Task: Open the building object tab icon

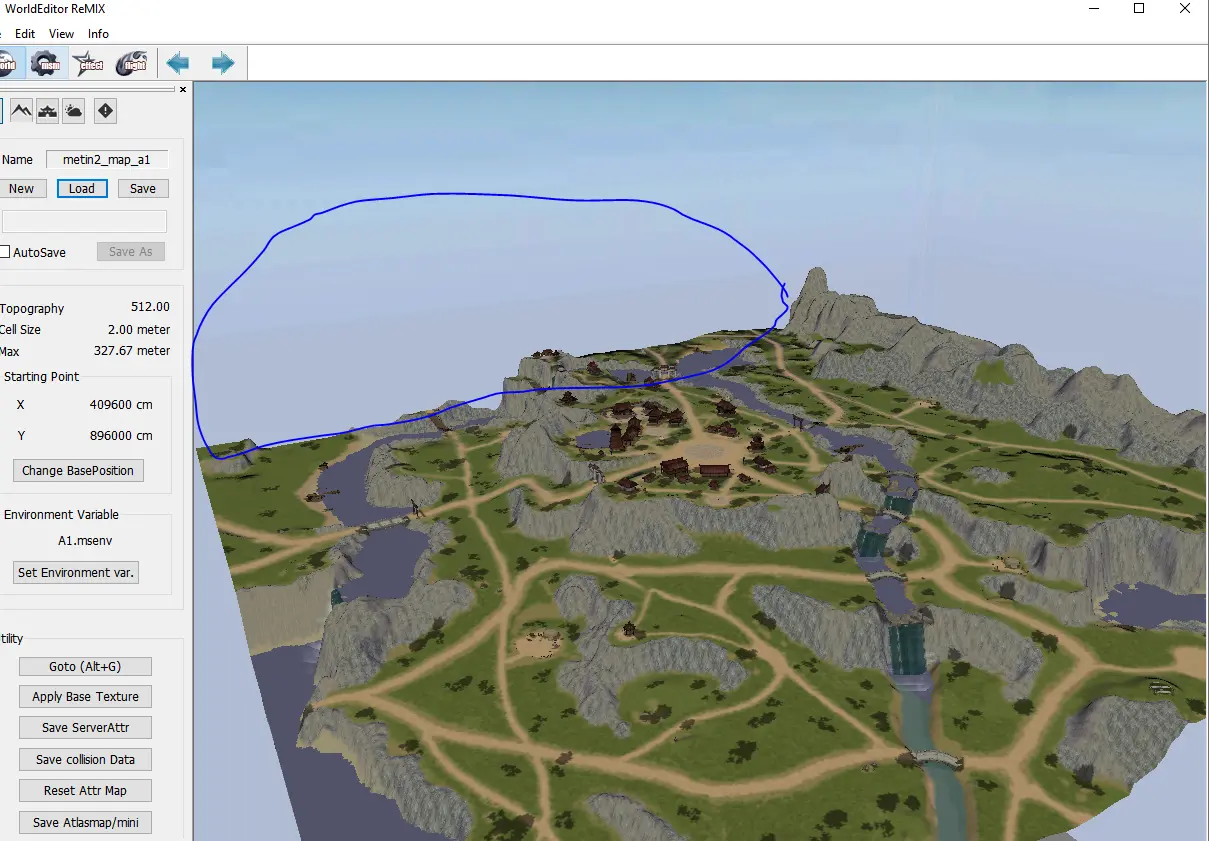Action: pyautogui.click(x=47, y=110)
